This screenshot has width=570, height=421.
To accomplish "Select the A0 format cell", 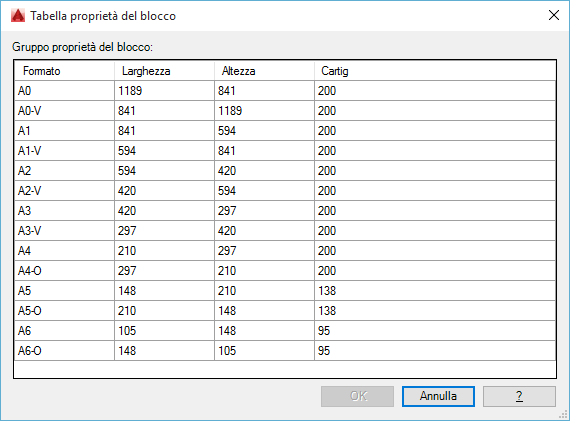I will (64, 91).
